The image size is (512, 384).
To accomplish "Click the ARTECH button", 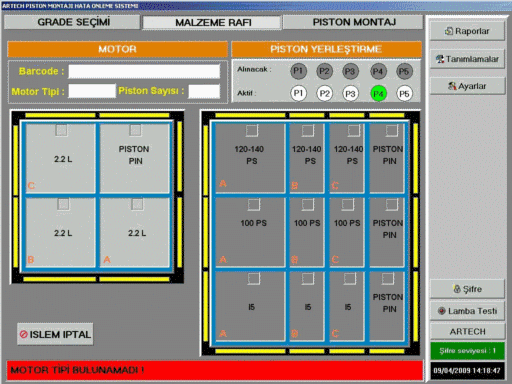I will point(467,332).
